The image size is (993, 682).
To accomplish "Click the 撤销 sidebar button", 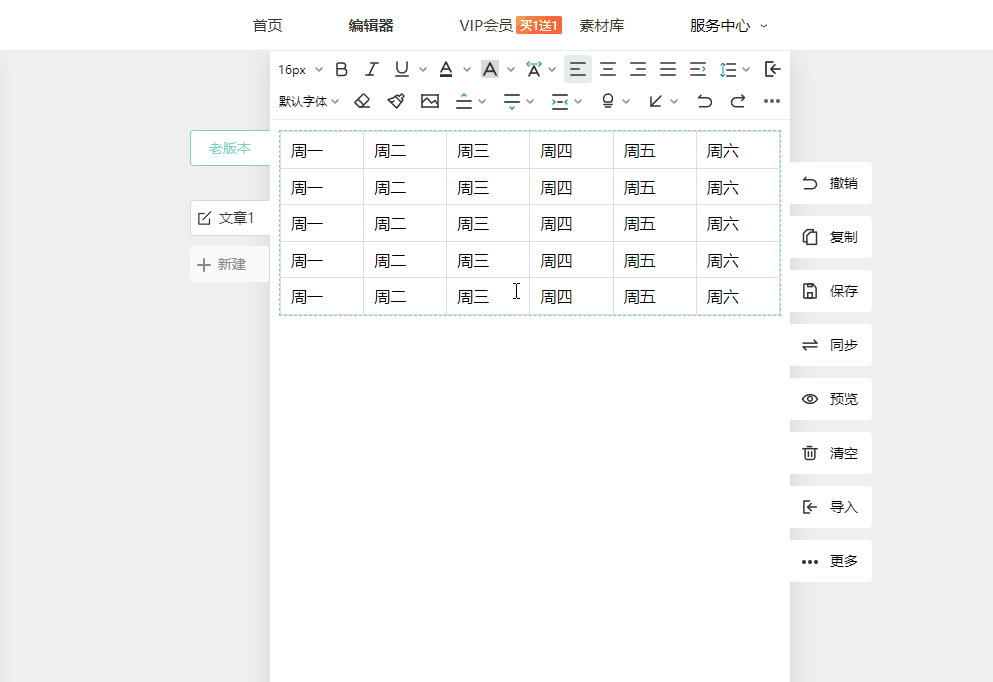I will (x=830, y=183).
